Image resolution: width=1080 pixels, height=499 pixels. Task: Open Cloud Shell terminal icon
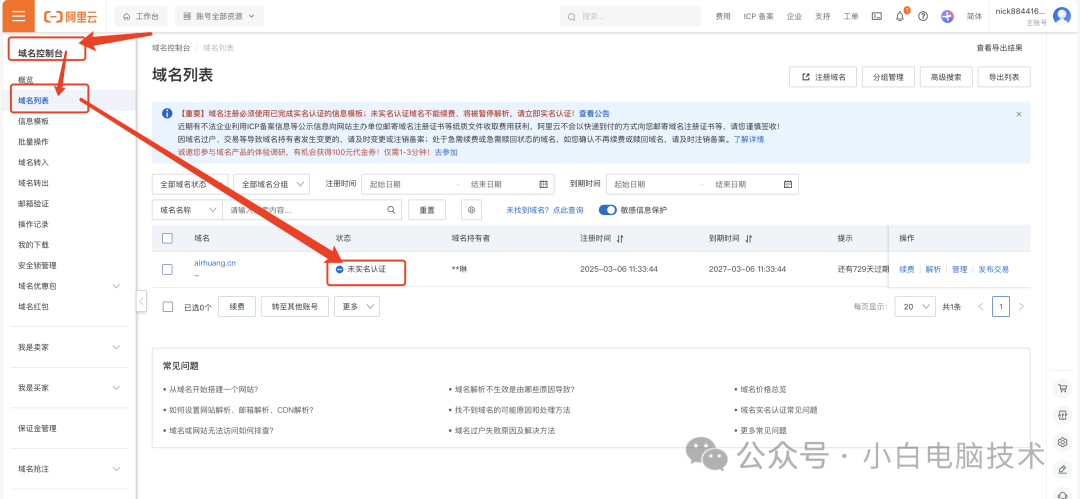tap(877, 16)
